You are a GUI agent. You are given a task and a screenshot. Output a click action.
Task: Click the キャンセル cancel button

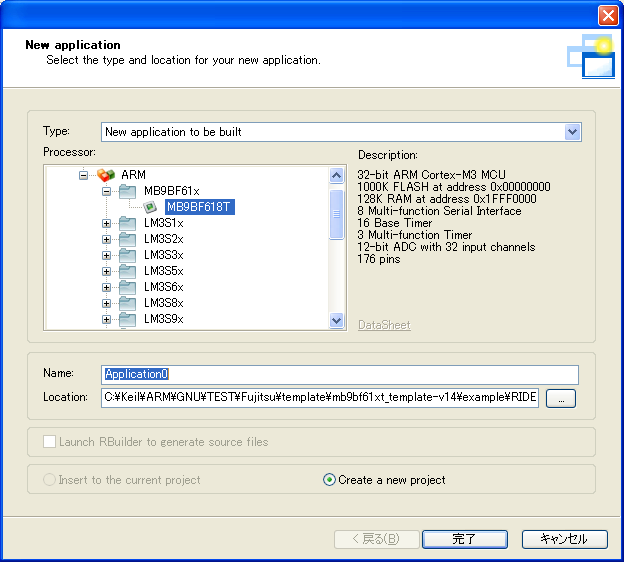[565, 539]
